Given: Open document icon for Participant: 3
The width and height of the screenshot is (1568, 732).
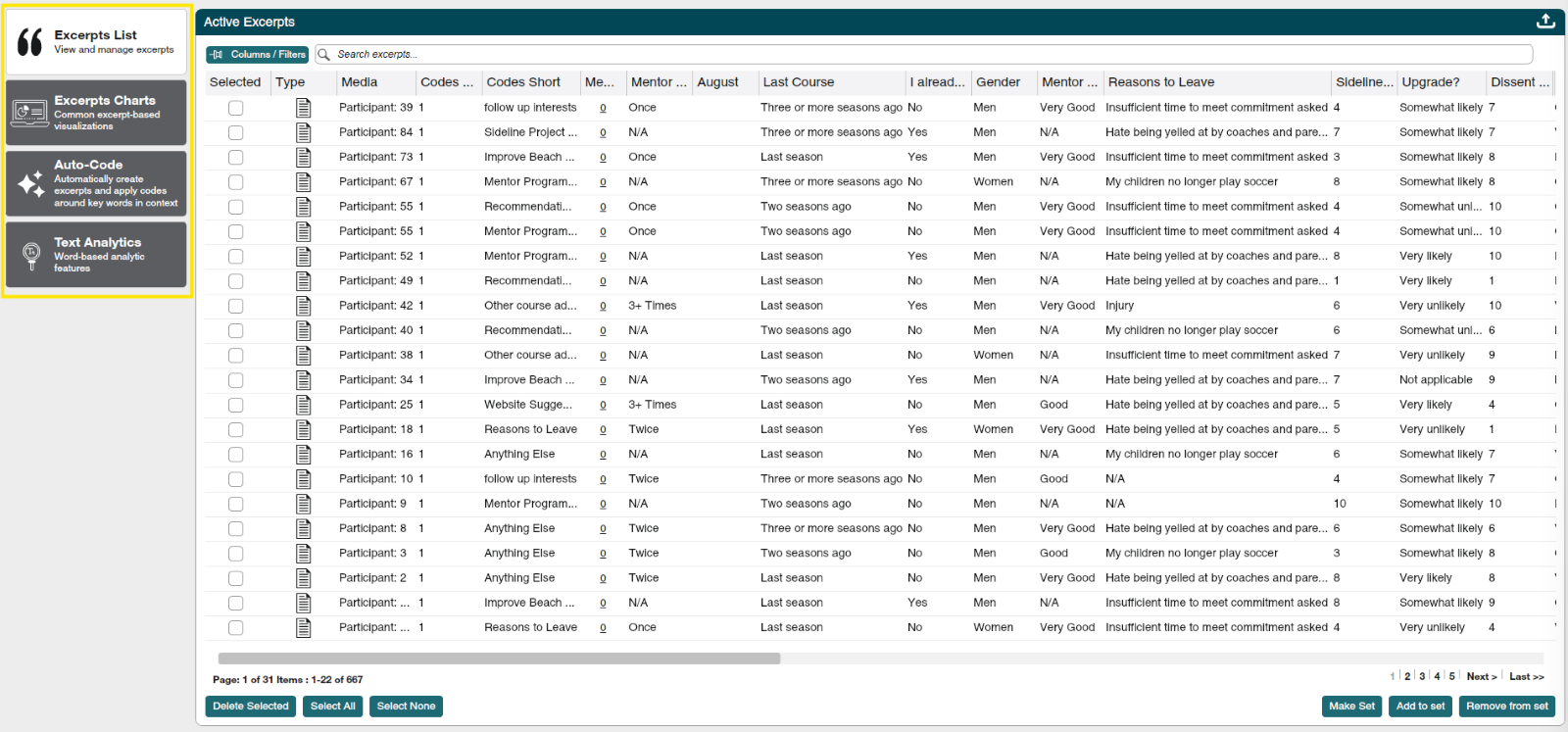Looking at the screenshot, I should coord(304,554).
